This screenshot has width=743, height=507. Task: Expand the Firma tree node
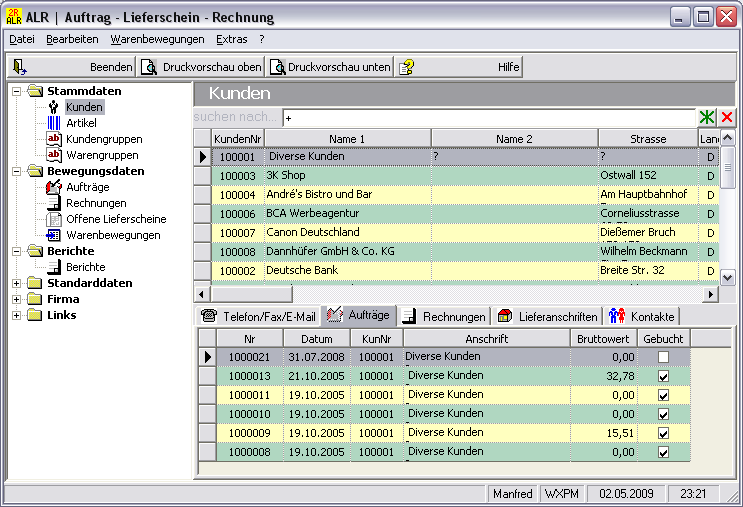(17, 299)
